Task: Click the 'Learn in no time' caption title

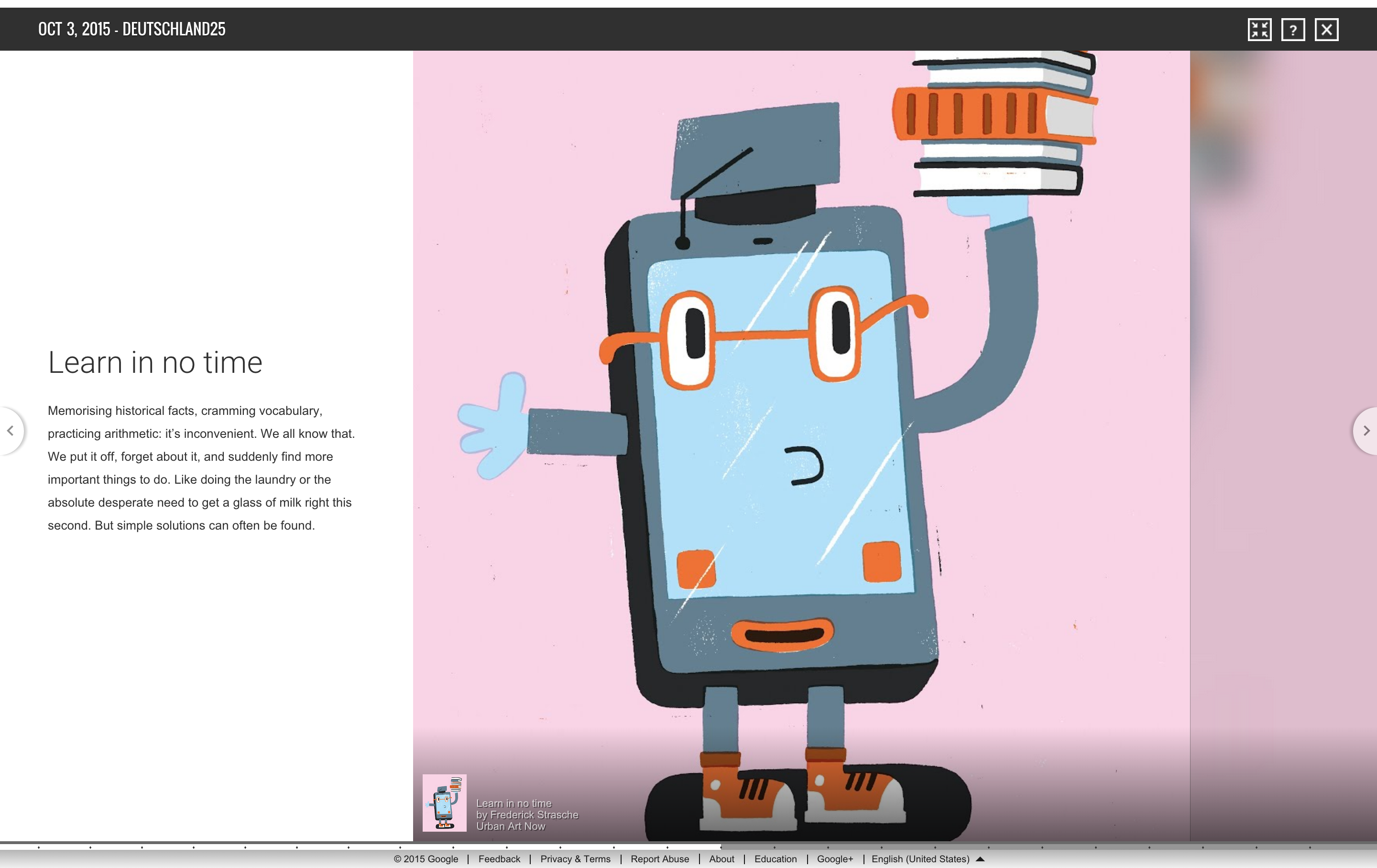Action: [x=514, y=803]
